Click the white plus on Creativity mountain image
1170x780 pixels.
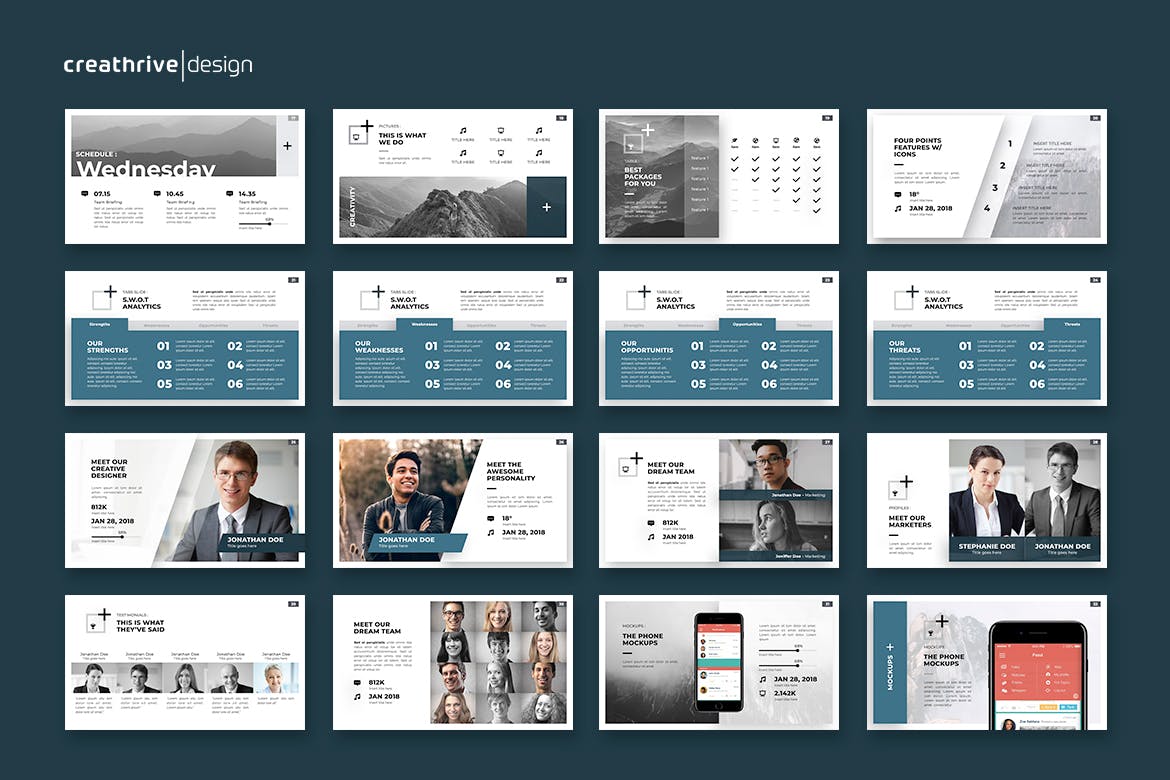[546, 207]
